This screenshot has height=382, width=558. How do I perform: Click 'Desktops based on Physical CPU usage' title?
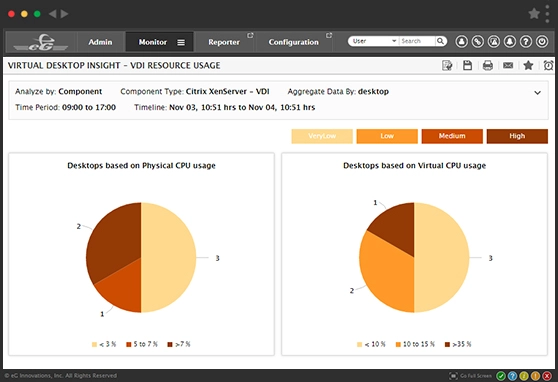(x=141, y=166)
